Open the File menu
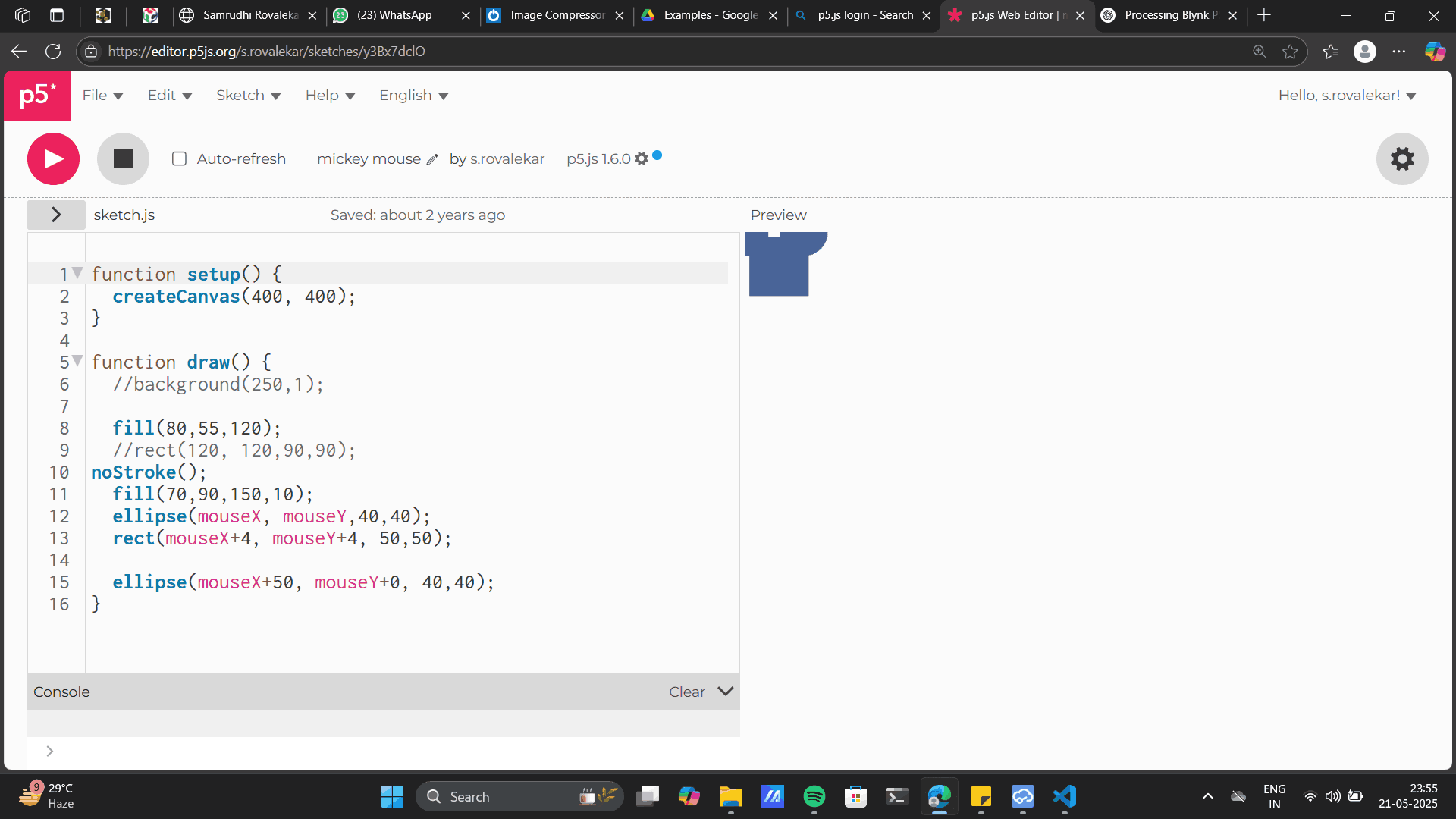The image size is (1456, 819). [x=102, y=96]
